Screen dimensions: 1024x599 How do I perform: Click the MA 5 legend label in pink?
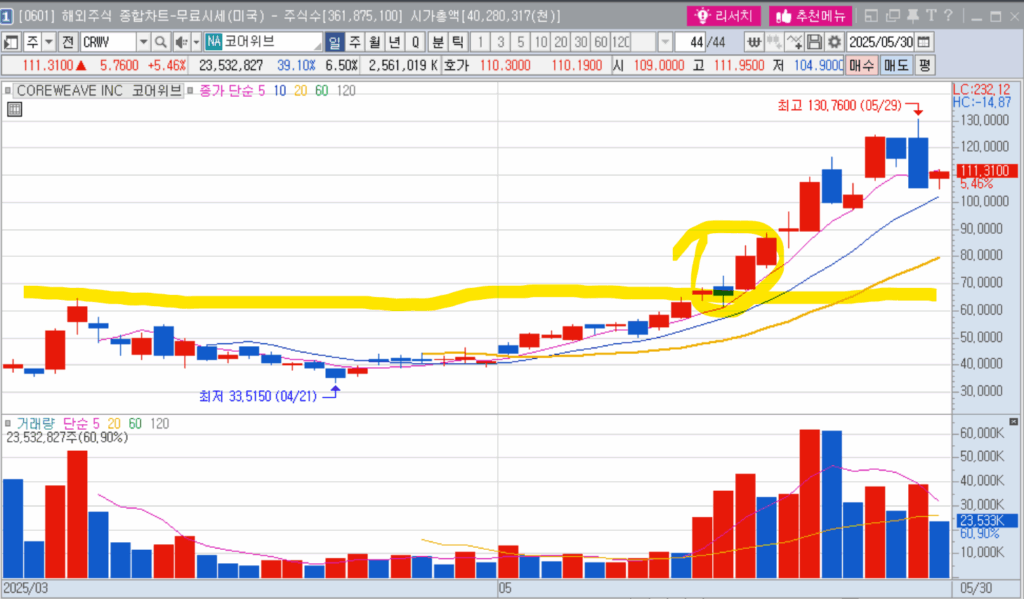click(x=261, y=91)
